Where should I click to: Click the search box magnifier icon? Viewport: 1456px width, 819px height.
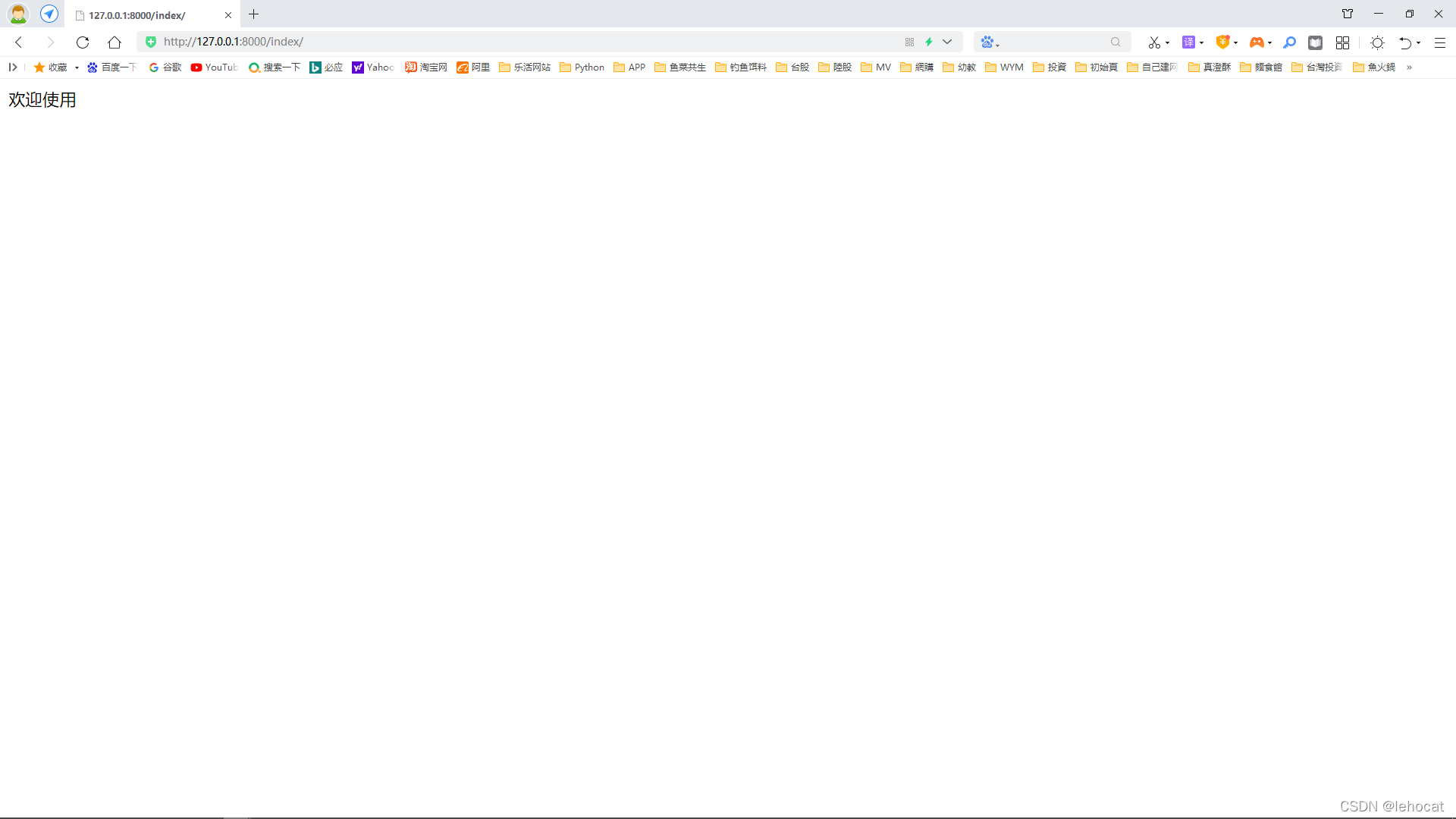[x=1116, y=42]
